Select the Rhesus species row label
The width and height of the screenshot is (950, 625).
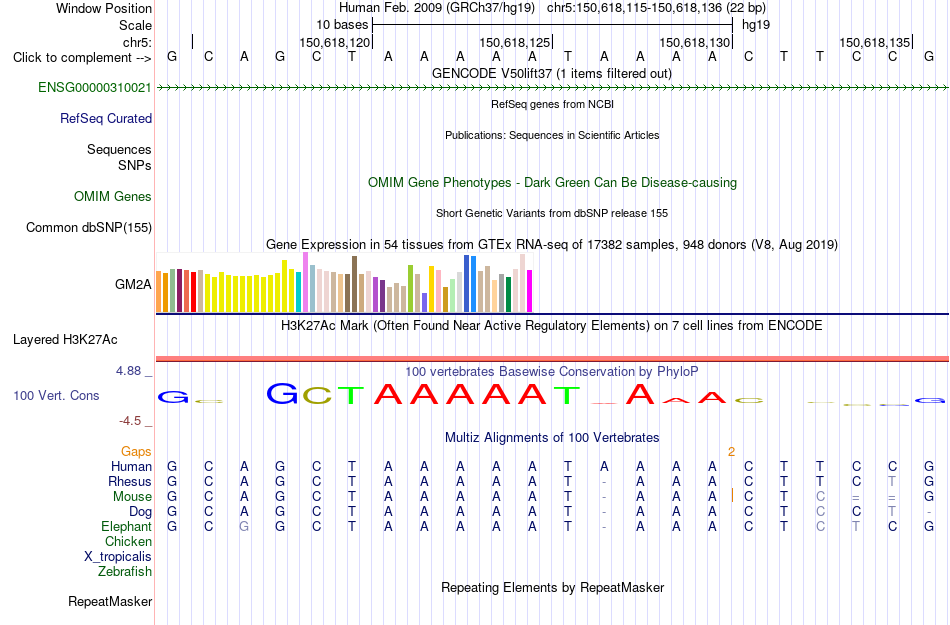pyautogui.click(x=130, y=482)
